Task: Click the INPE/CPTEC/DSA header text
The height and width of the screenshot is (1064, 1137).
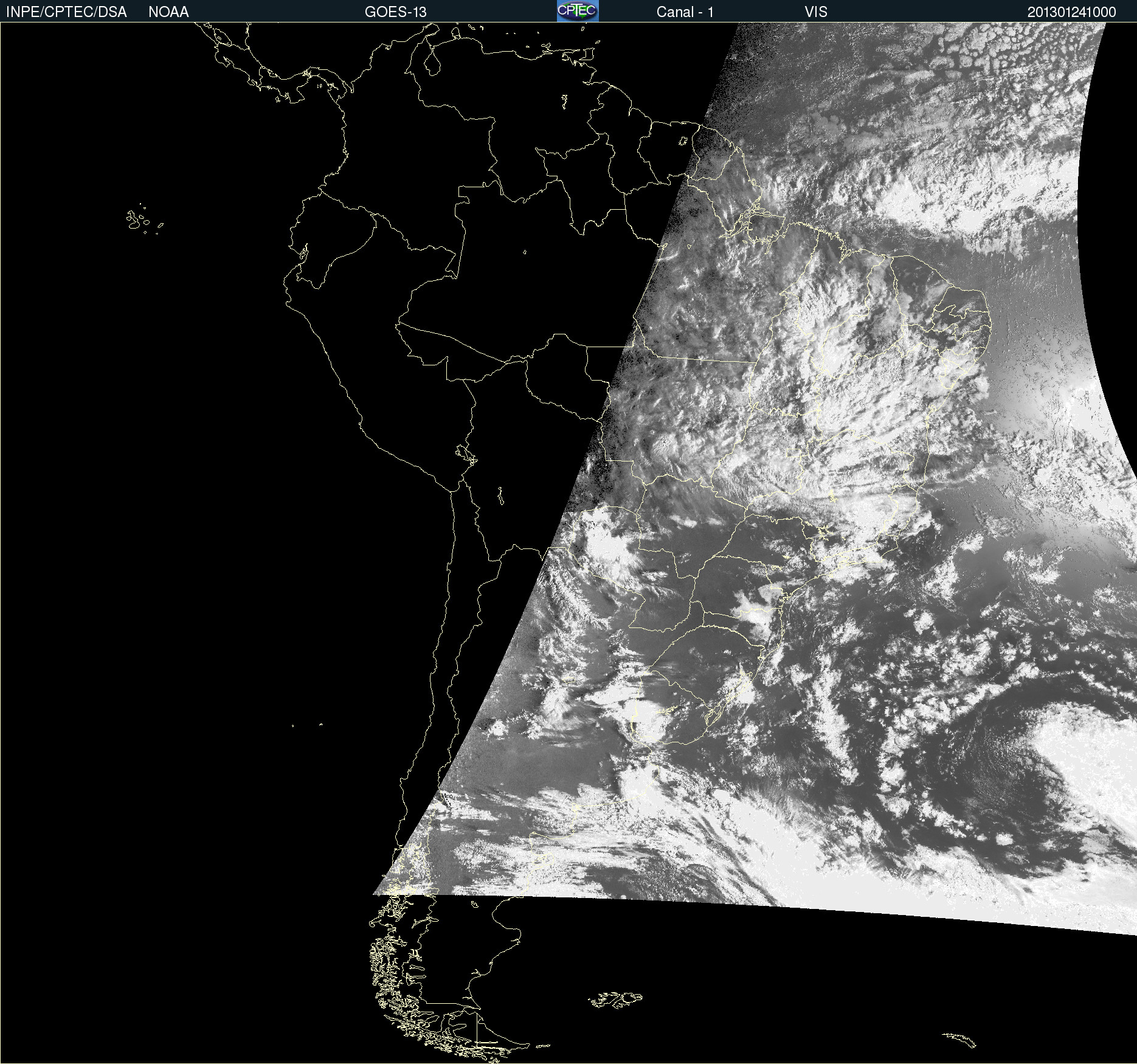Action: point(66,12)
